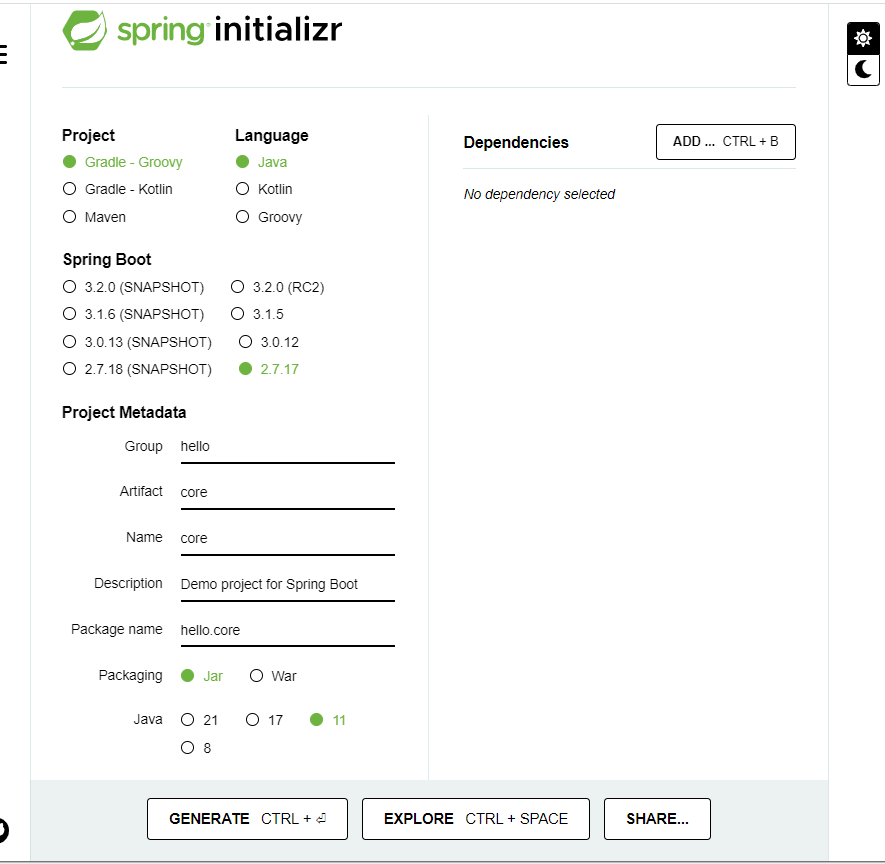Screen dimensions: 885x864
Task: Click ADD dependencies button
Action: pyautogui.click(x=725, y=142)
